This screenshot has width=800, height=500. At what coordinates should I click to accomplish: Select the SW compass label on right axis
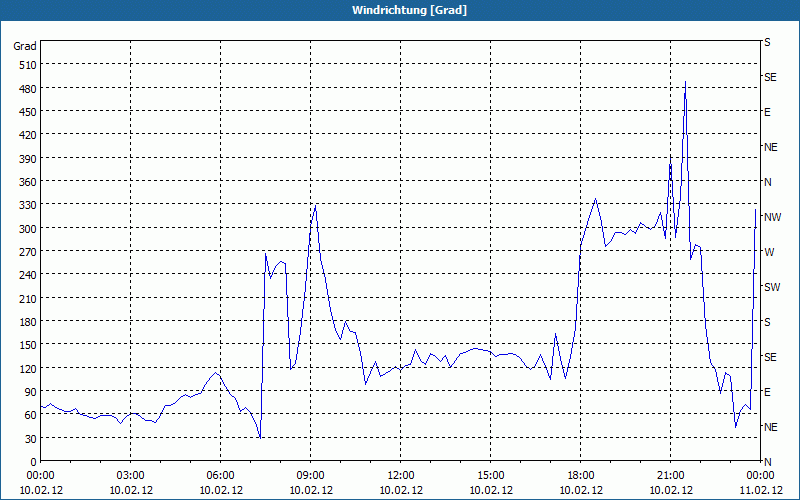pyautogui.click(x=772, y=287)
